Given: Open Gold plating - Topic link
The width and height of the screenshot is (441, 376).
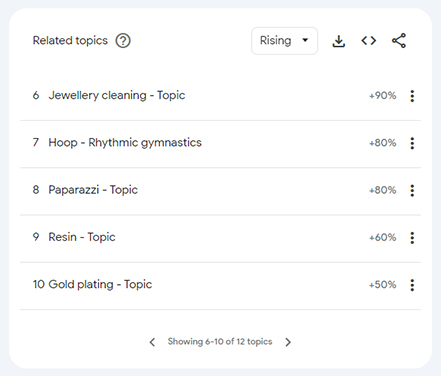Looking at the screenshot, I should pos(100,285).
